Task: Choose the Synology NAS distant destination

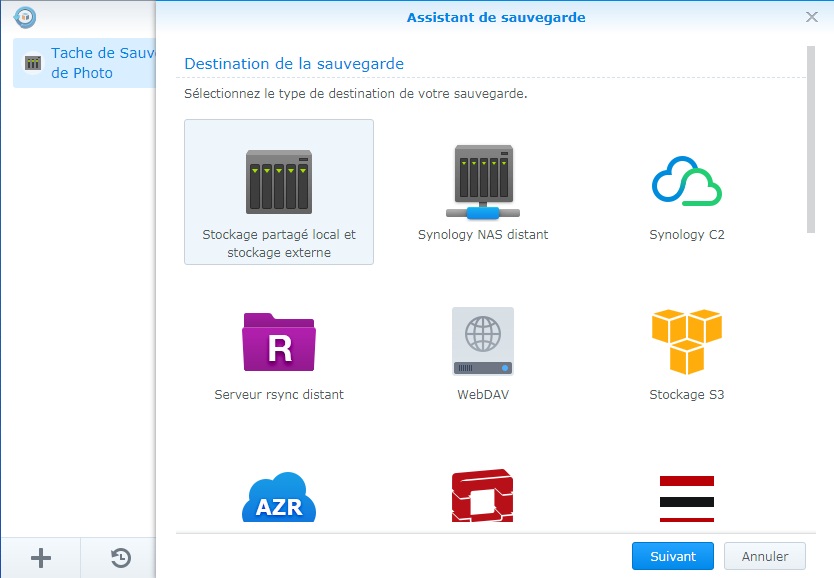Action: pyautogui.click(x=482, y=182)
